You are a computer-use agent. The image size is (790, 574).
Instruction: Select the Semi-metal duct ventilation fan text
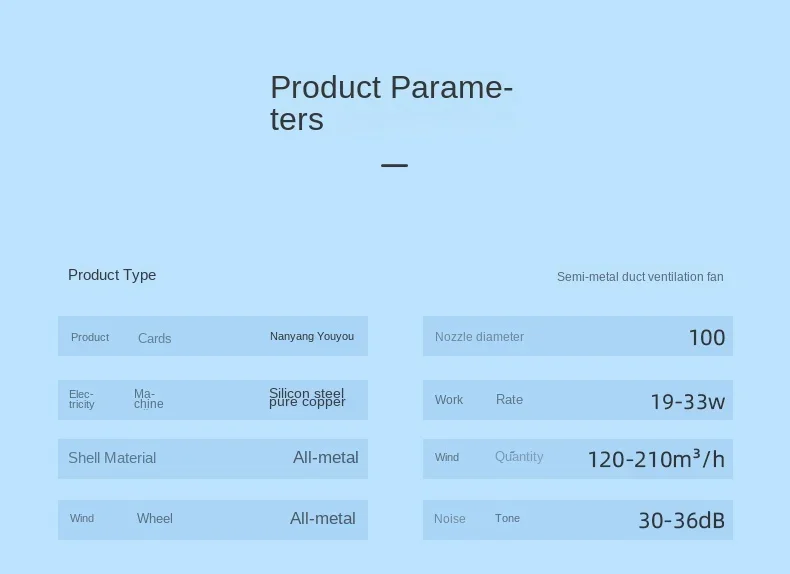(640, 277)
